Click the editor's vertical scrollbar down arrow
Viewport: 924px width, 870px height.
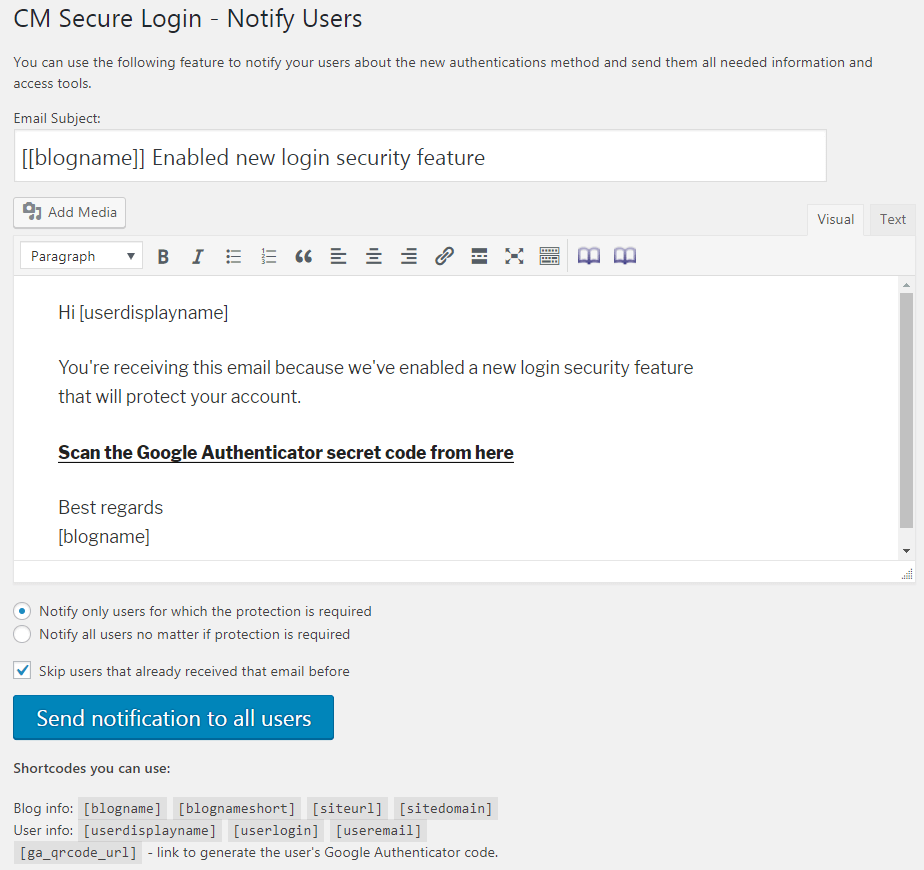click(906, 551)
